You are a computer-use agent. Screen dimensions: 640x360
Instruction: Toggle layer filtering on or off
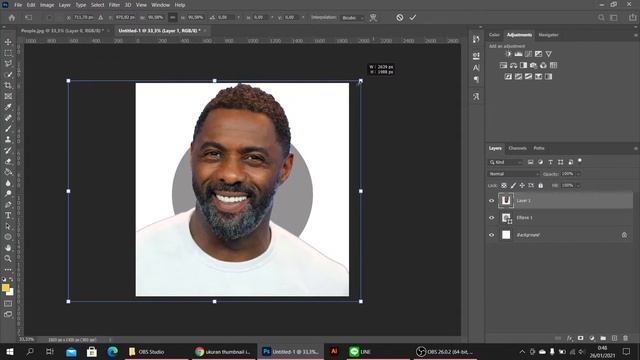580,161
